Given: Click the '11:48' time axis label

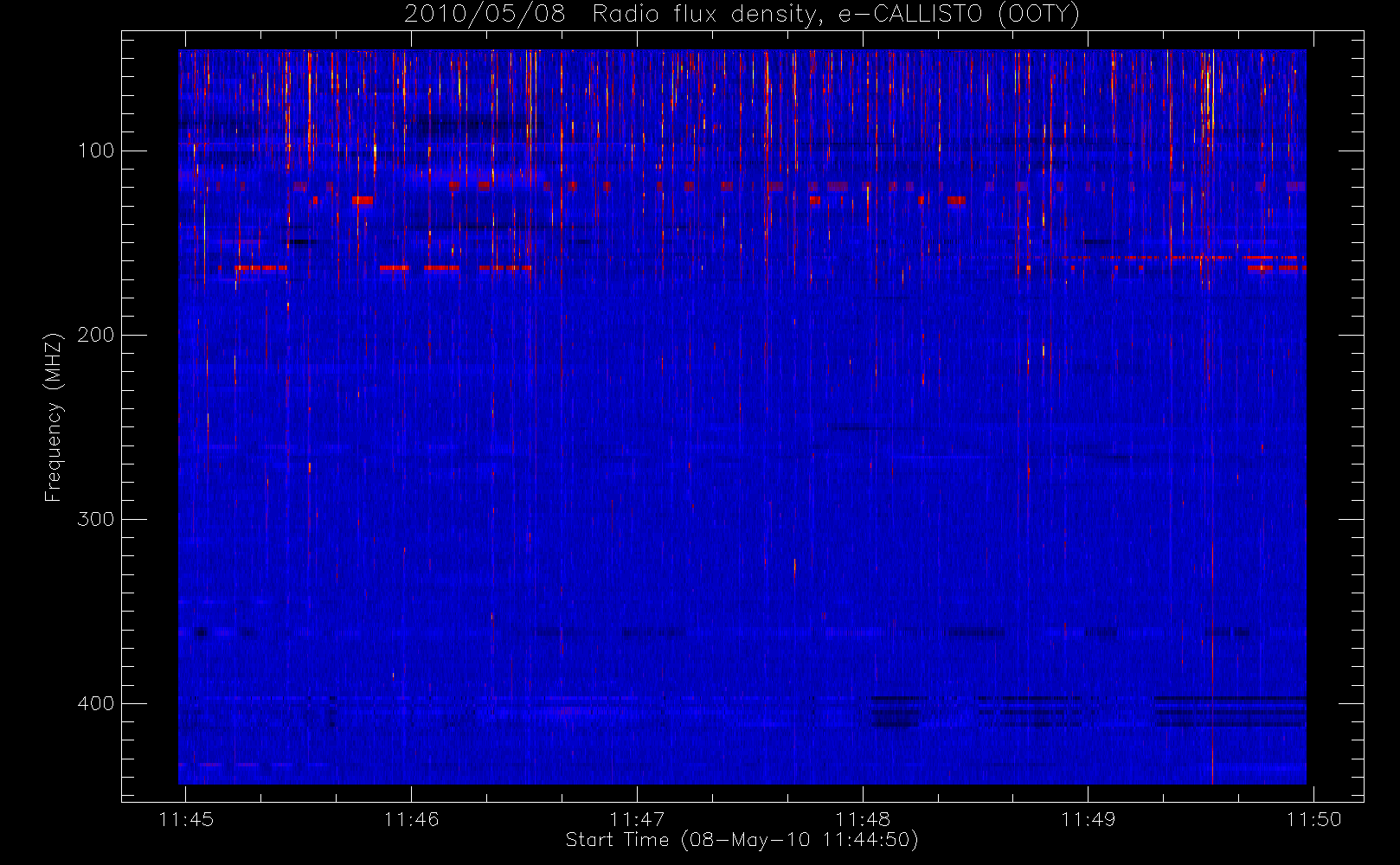Looking at the screenshot, I should click(863, 819).
